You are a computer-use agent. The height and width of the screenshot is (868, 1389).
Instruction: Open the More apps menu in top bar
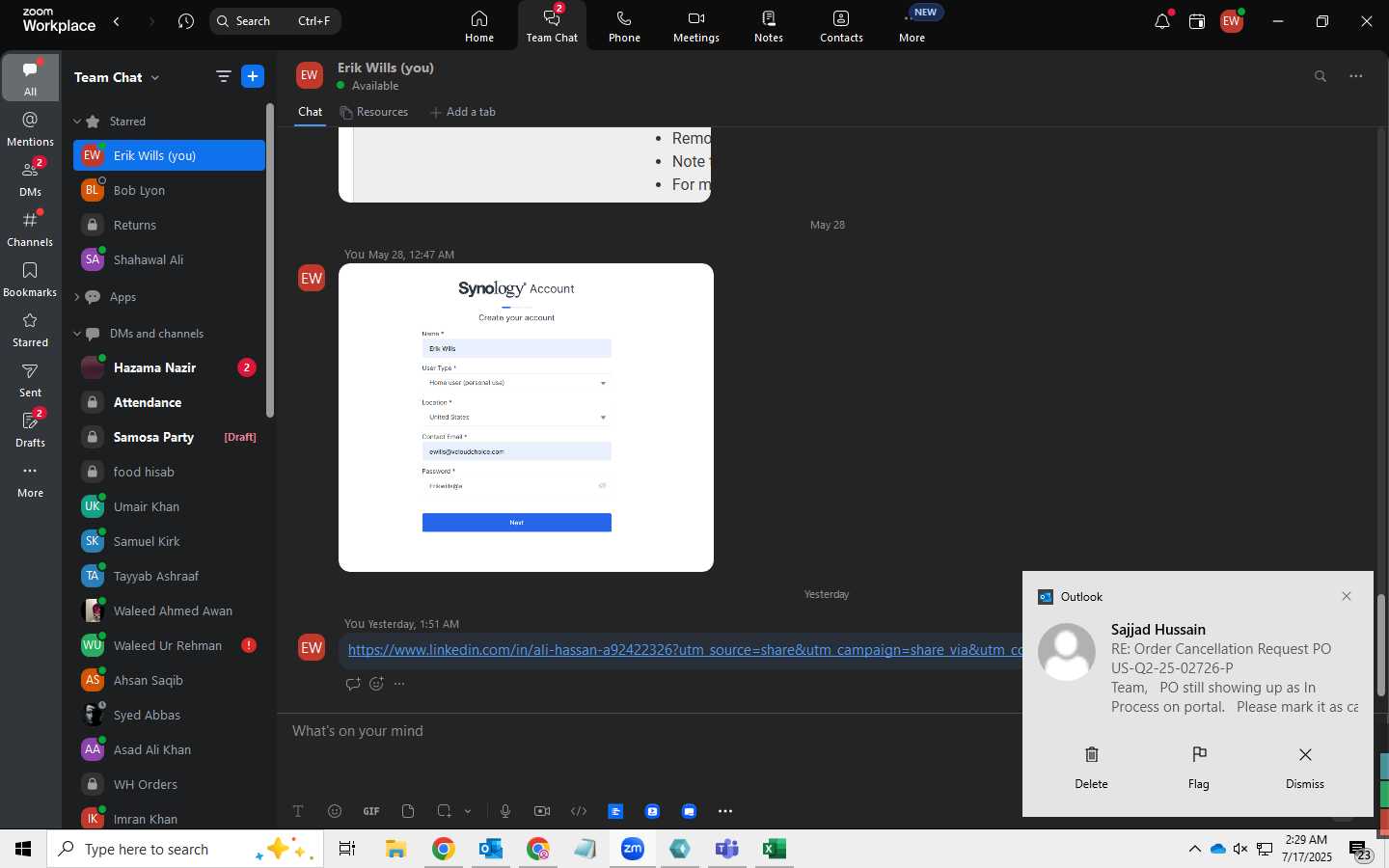pyautogui.click(x=912, y=26)
